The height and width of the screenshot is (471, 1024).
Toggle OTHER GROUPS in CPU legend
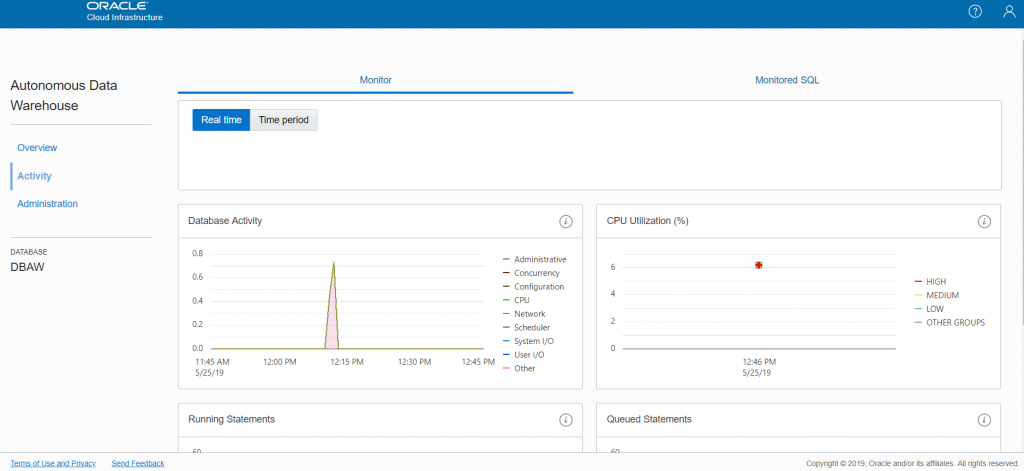(x=950, y=323)
